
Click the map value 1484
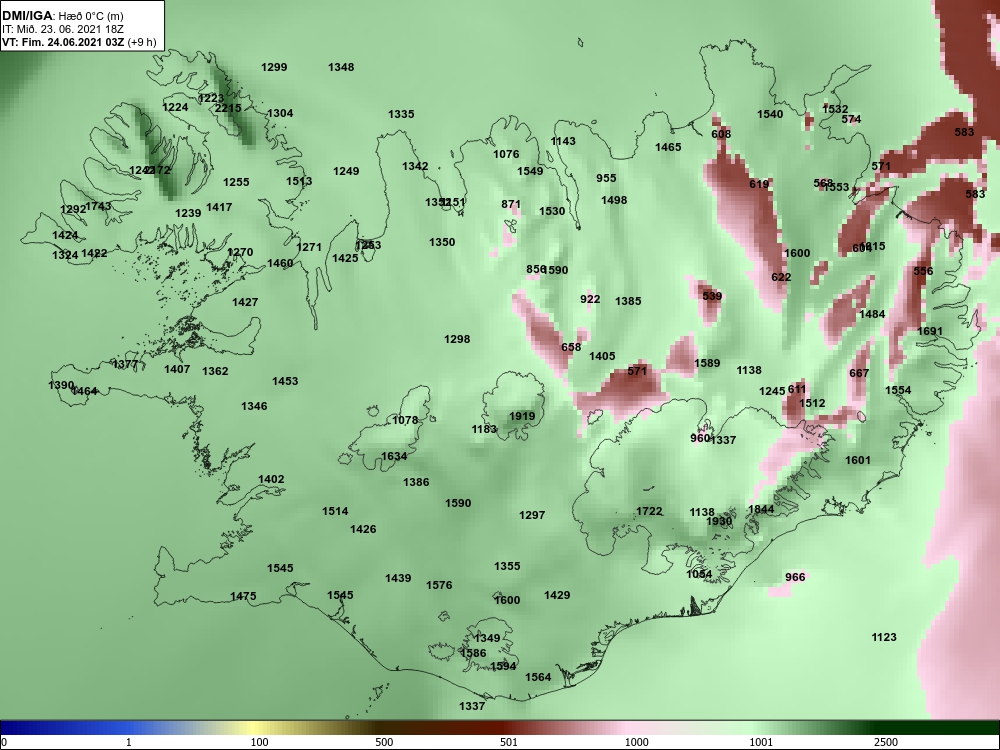(x=872, y=314)
